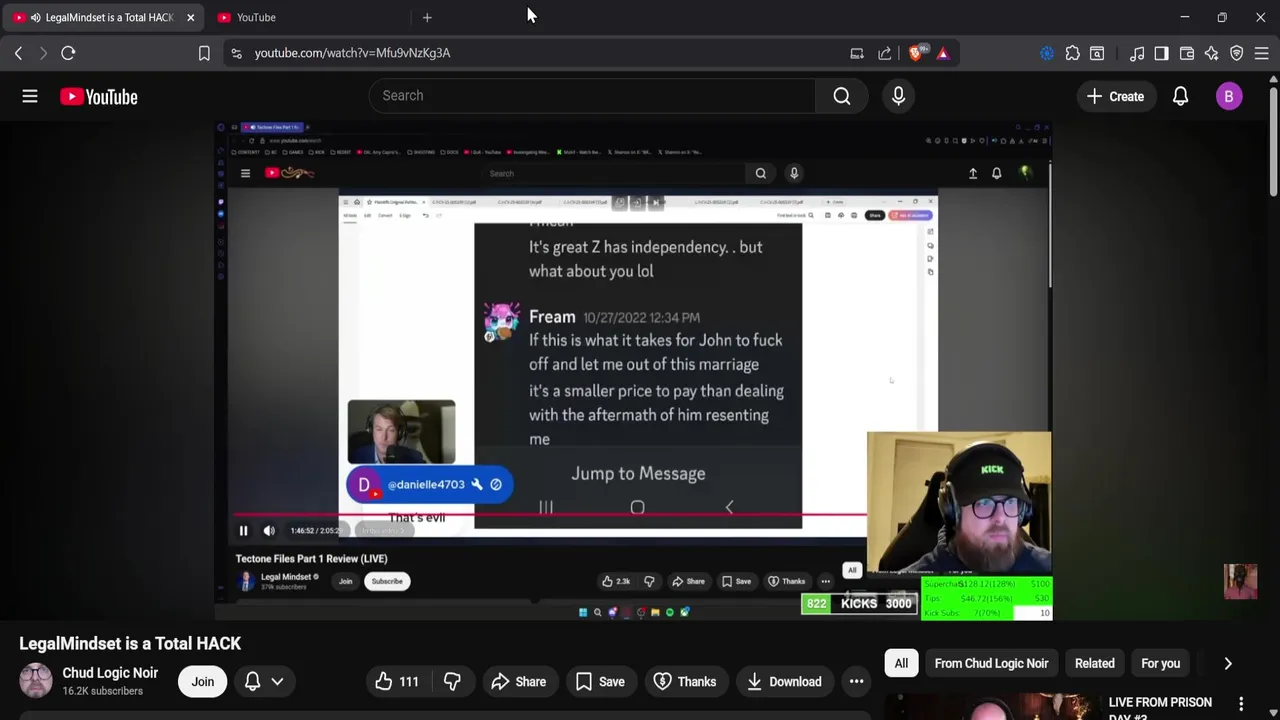
Task: Open the YouTube guide hamburger menu
Action: [30, 96]
